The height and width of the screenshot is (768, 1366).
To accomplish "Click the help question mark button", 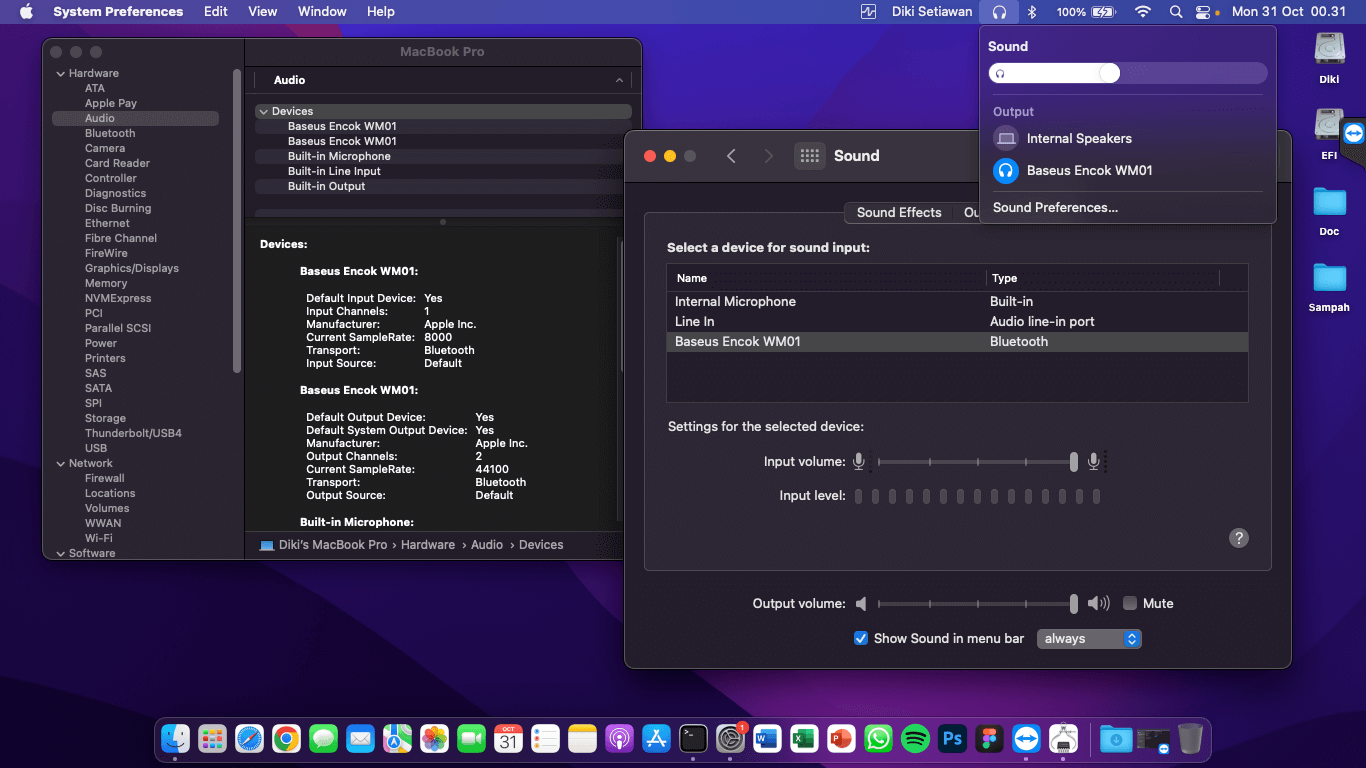I will coord(1238,538).
